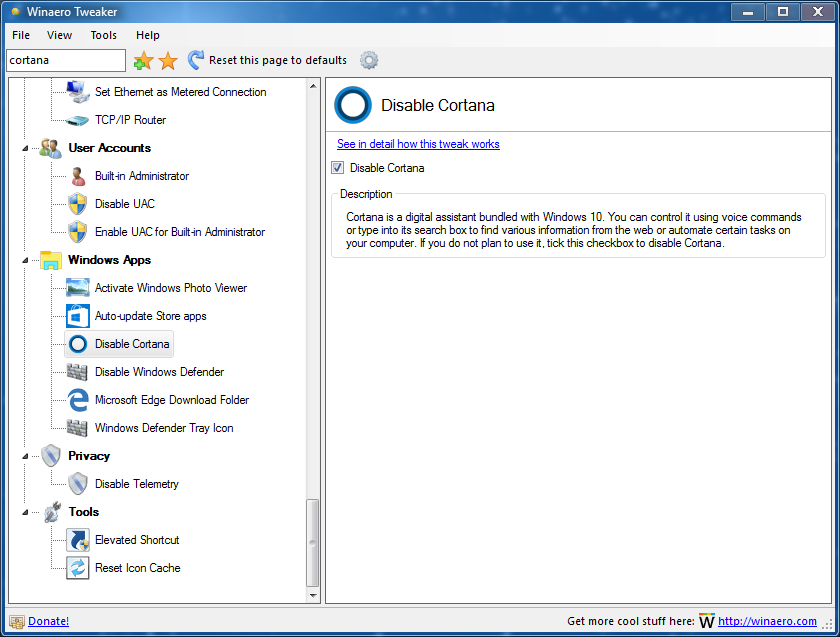Minimize the Winaero Tweaker window

click(x=748, y=12)
